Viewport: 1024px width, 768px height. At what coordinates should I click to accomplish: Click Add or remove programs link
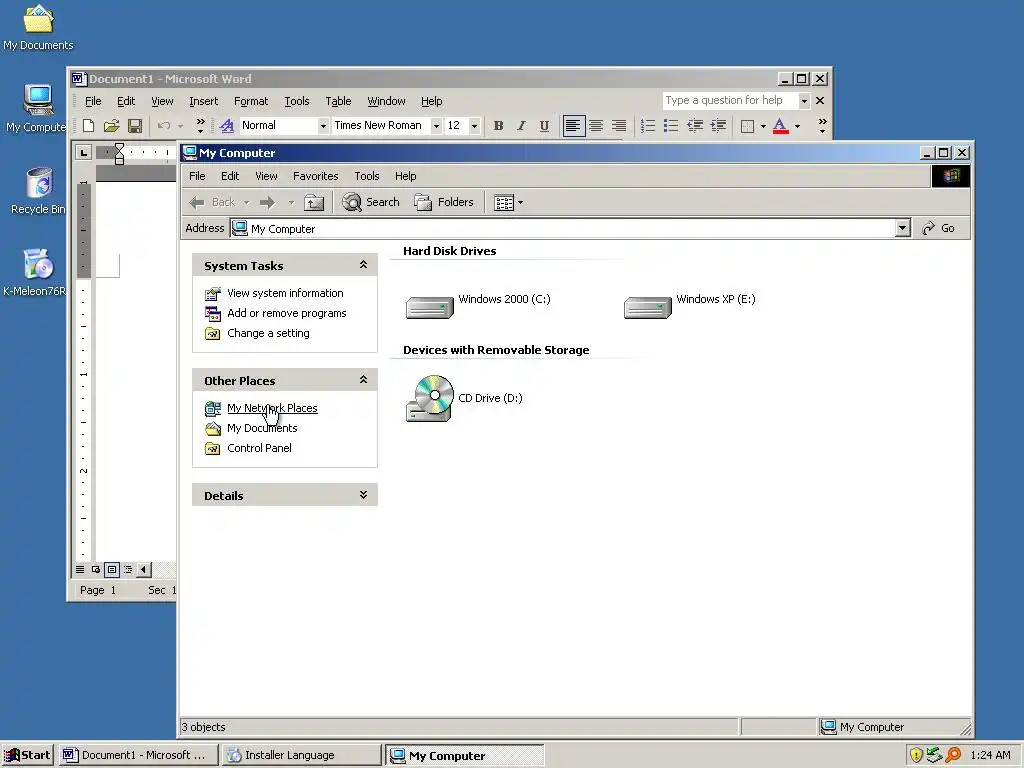[x=287, y=313]
